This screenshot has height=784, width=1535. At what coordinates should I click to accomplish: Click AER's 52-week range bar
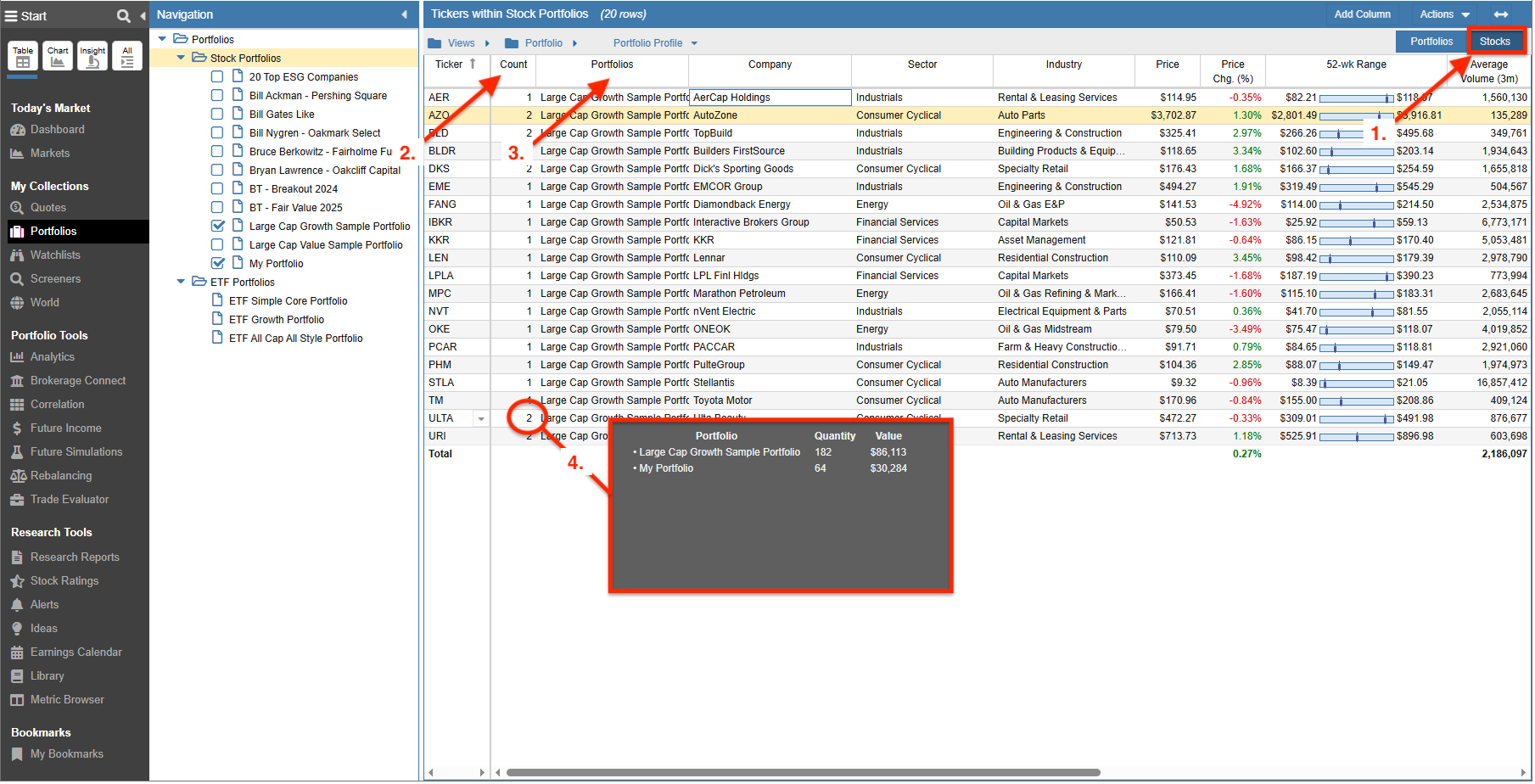tap(1356, 98)
